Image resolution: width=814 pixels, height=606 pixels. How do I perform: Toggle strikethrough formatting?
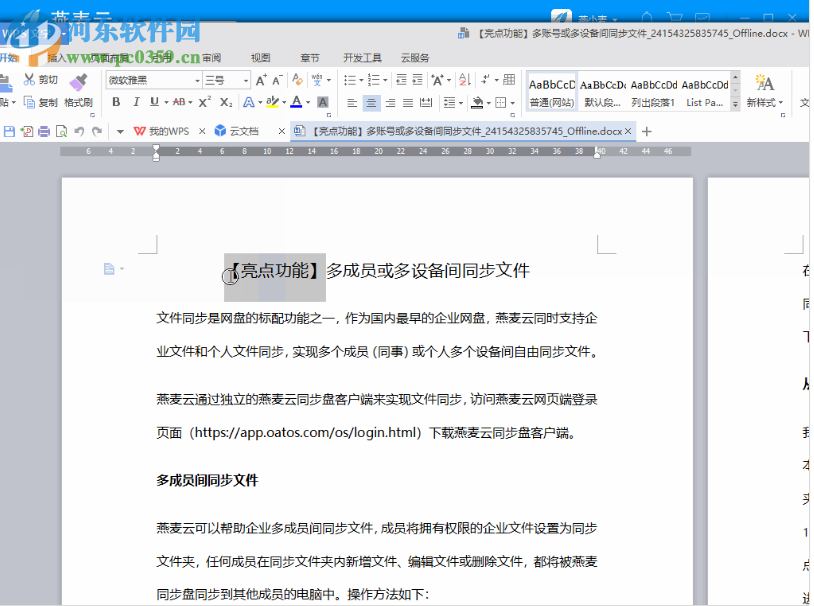coord(177,103)
